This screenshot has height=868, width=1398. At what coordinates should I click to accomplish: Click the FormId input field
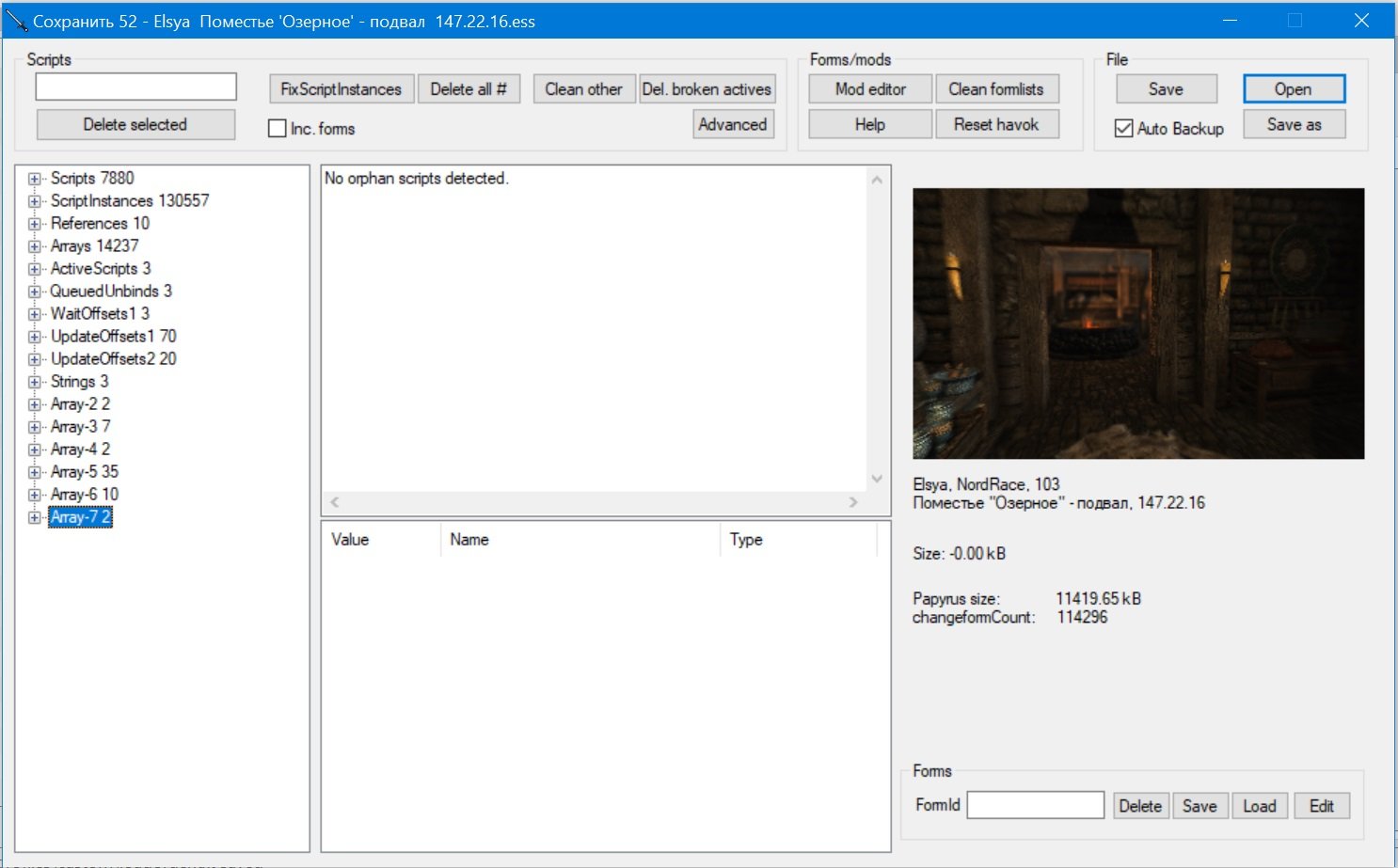click(x=1035, y=805)
